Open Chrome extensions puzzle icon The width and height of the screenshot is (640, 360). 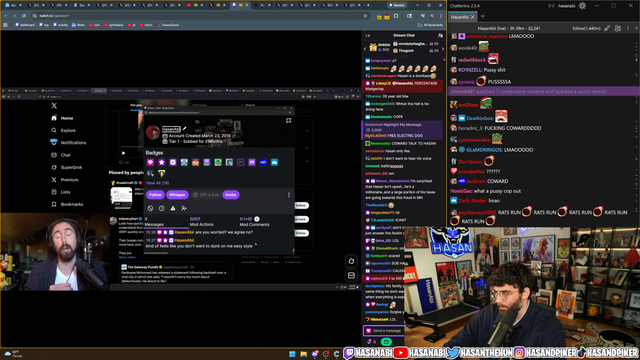click(396, 16)
